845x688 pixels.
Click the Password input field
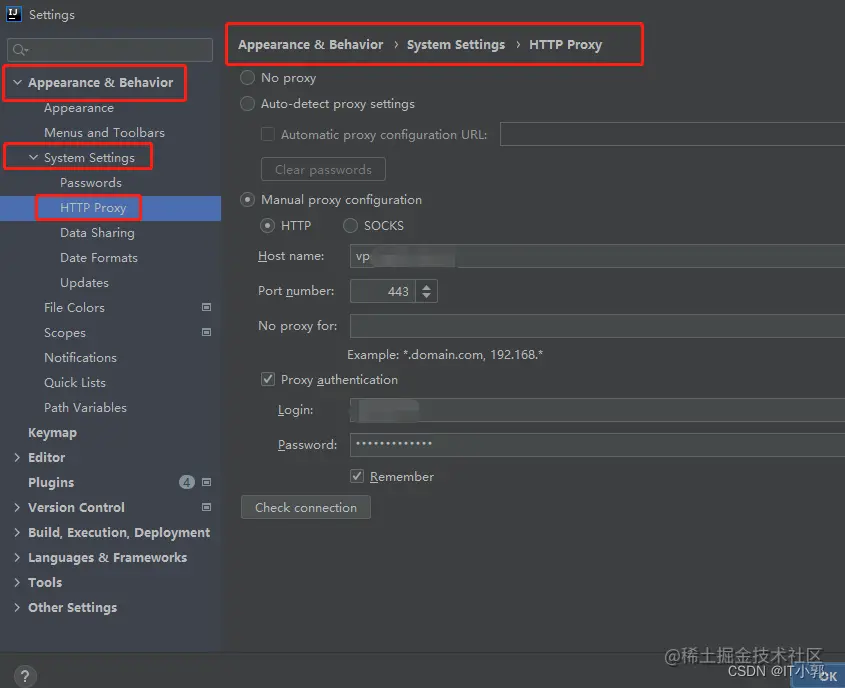[597, 445]
